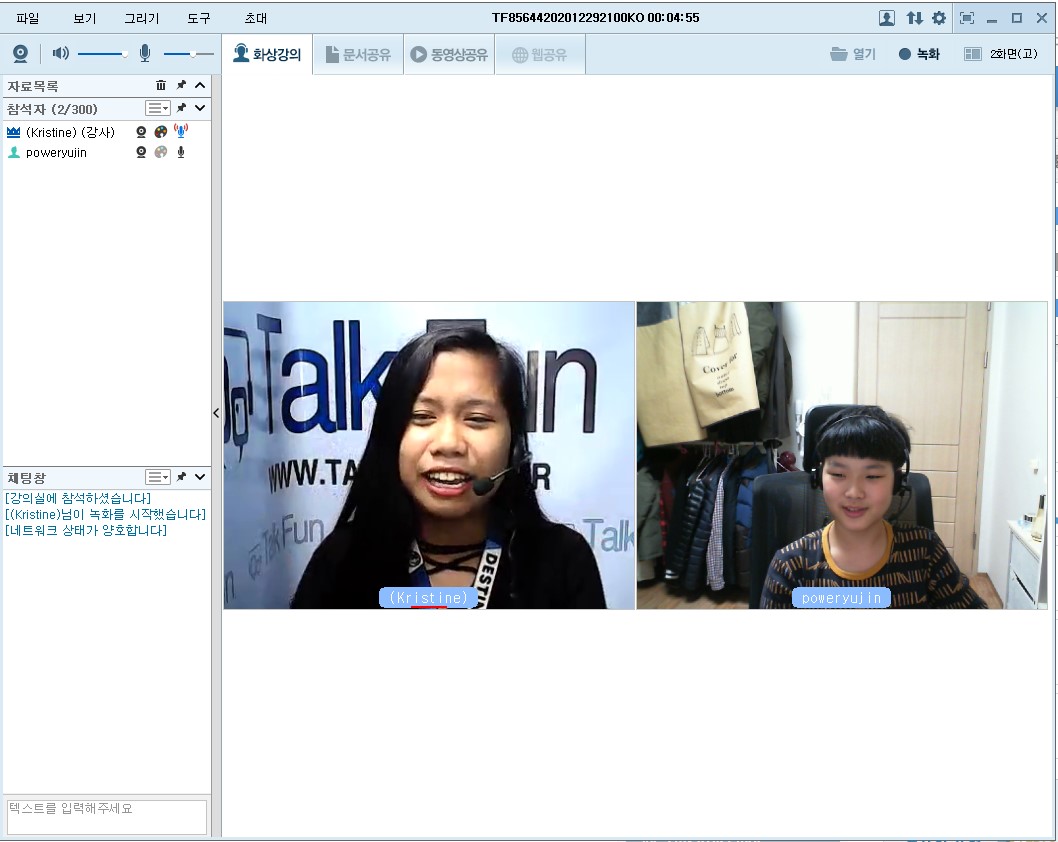This screenshot has width=1058, height=842.
Task: Open the settings gear in the title bar
Action: pos(939,18)
